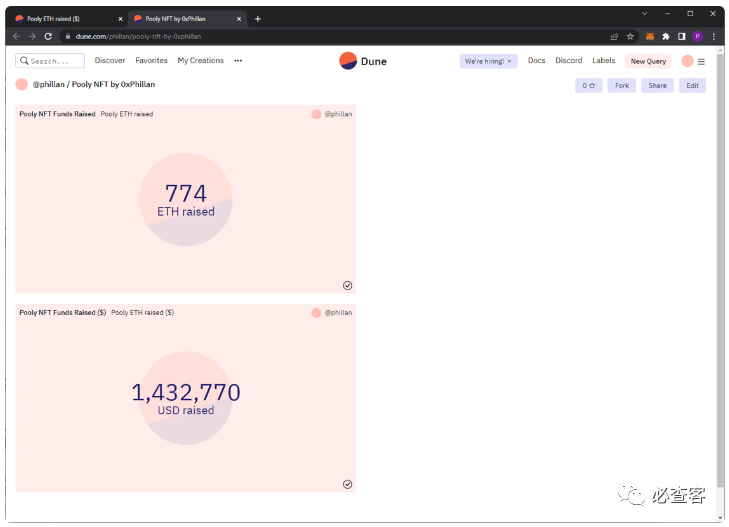The height and width of the screenshot is (527, 729).
Task: Open the MetaMask fox extension
Action: (x=650, y=36)
